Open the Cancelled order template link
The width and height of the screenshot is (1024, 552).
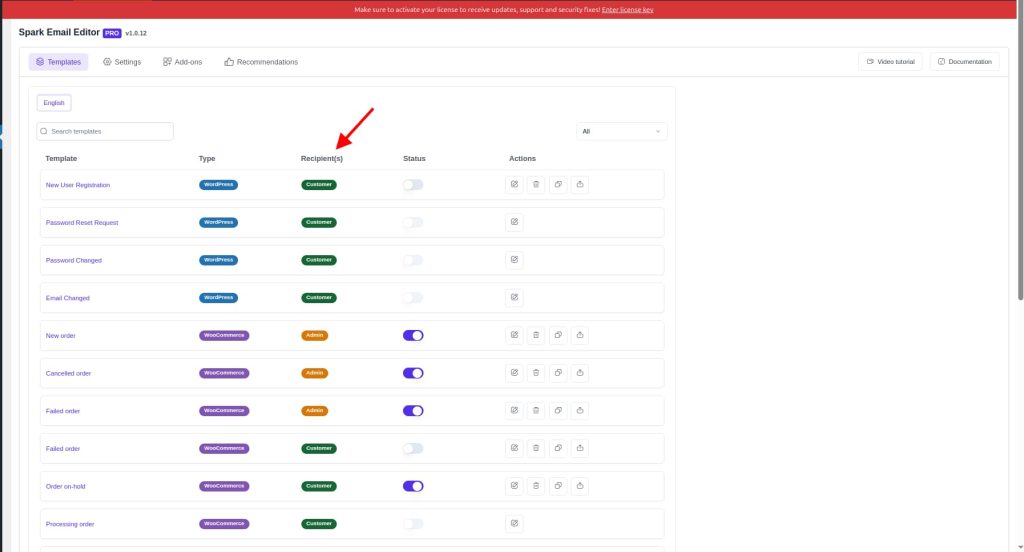(x=68, y=374)
